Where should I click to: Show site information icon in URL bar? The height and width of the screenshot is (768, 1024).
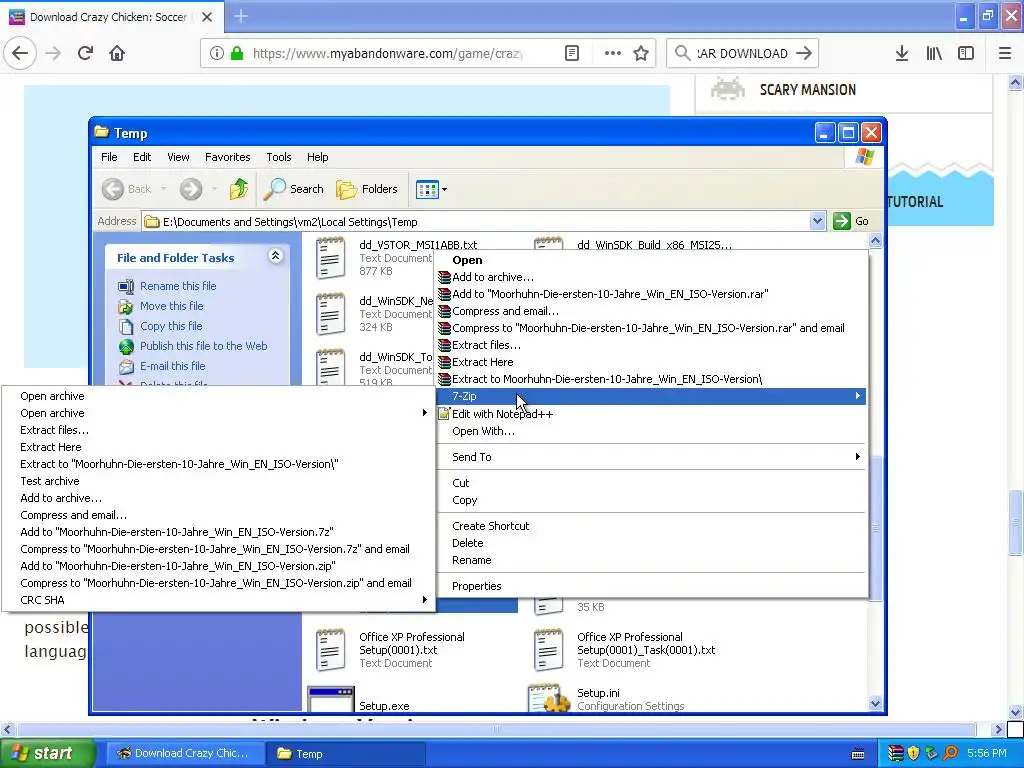pos(217,54)
